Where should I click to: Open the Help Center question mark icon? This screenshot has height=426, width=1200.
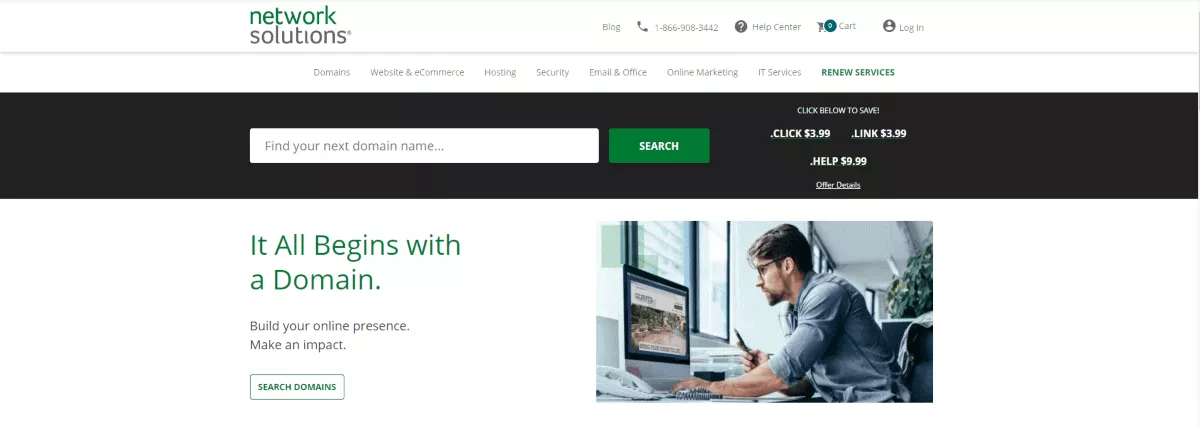click(741, 27)
